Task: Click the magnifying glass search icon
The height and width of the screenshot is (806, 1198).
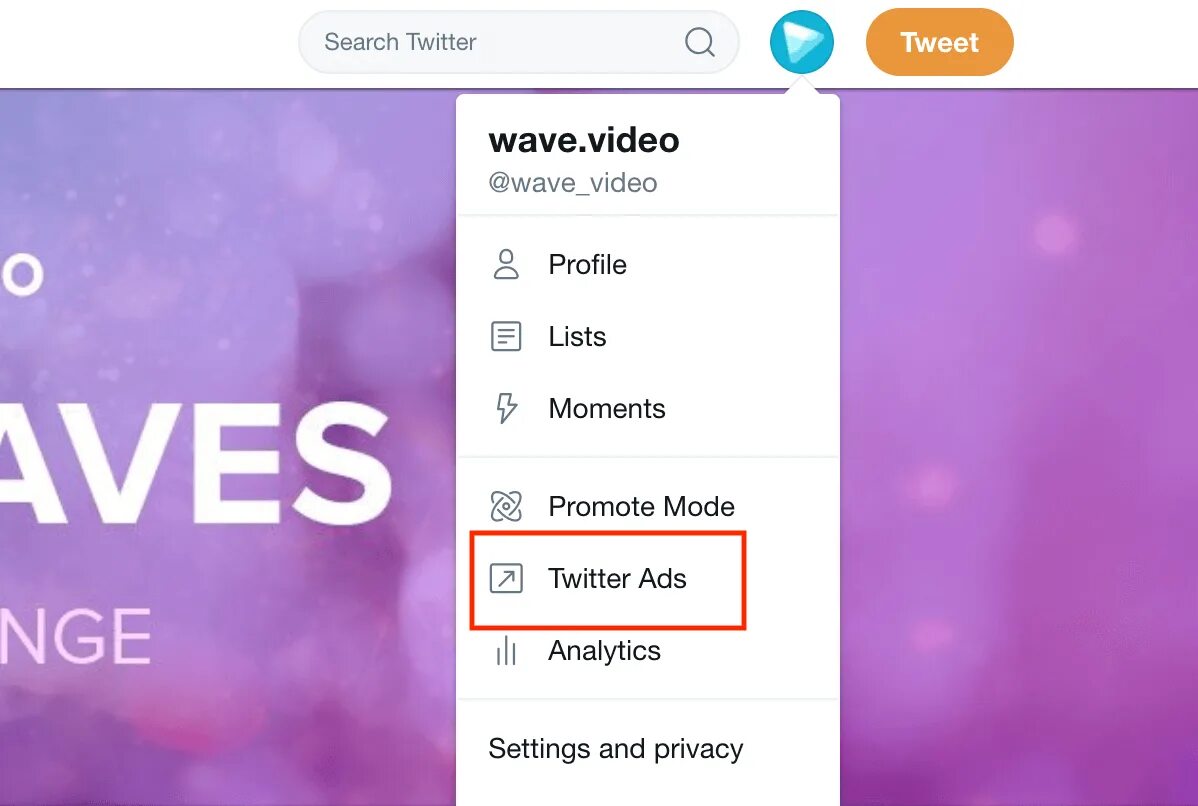Action: pos(699,42)
